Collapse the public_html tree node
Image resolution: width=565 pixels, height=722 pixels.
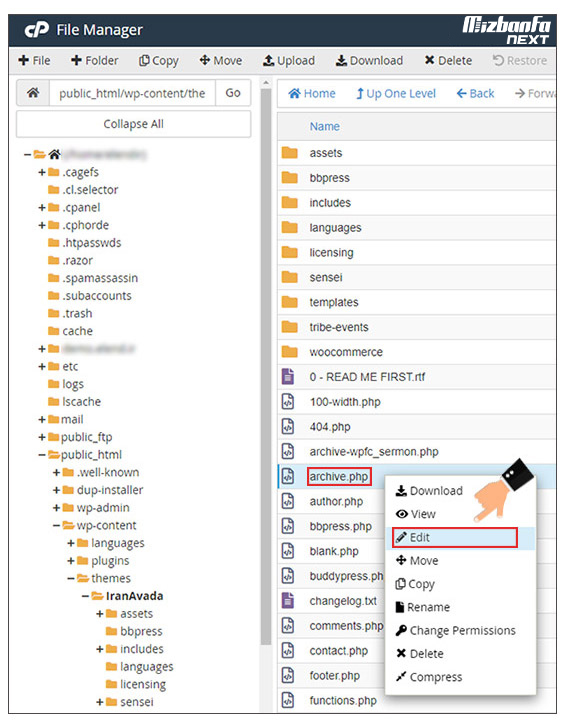41,455
